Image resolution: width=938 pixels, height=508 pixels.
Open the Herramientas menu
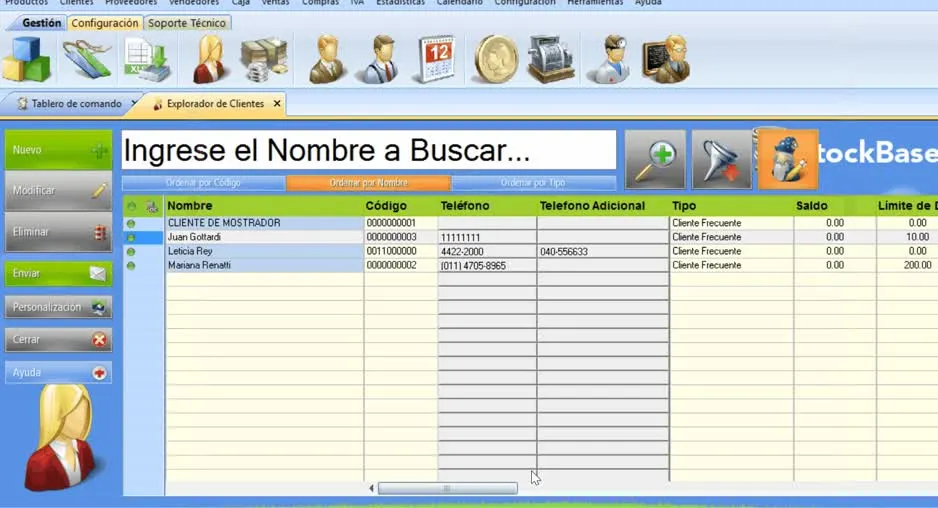pyautogui.click(x=595, y=2)
